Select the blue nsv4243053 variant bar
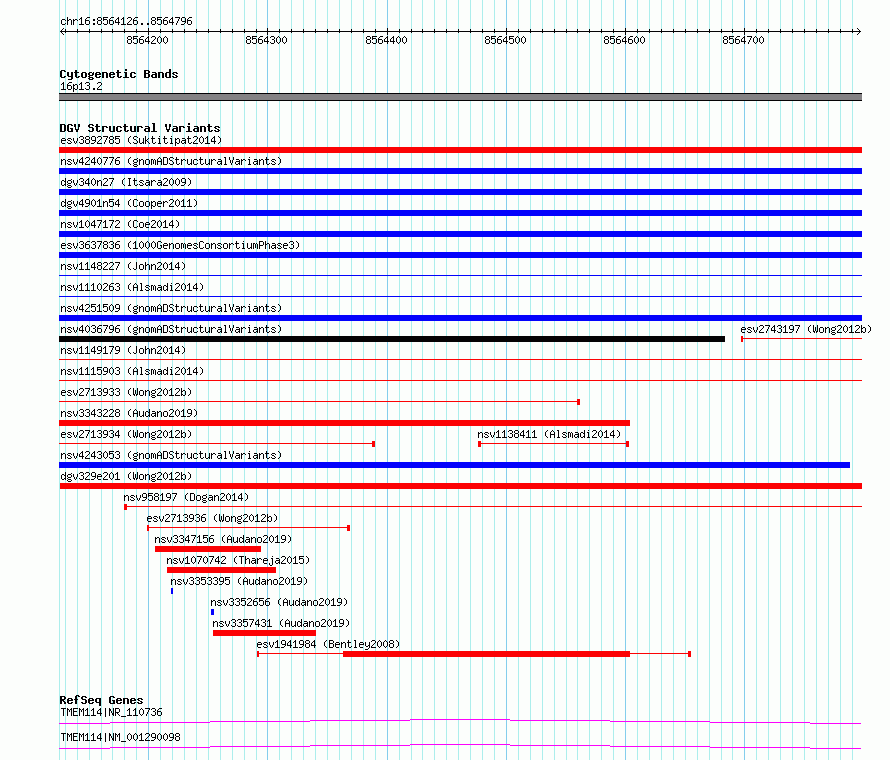This screenshot has width=890, height=760. (x=454, y=465)
